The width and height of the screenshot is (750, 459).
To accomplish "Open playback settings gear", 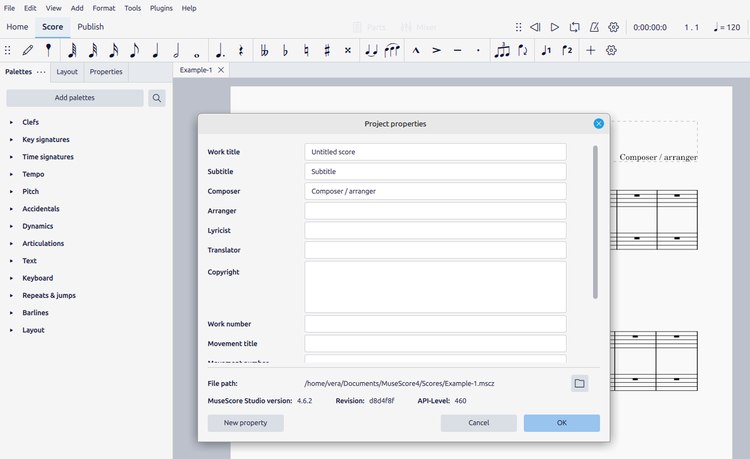I will tap(614, 27).
